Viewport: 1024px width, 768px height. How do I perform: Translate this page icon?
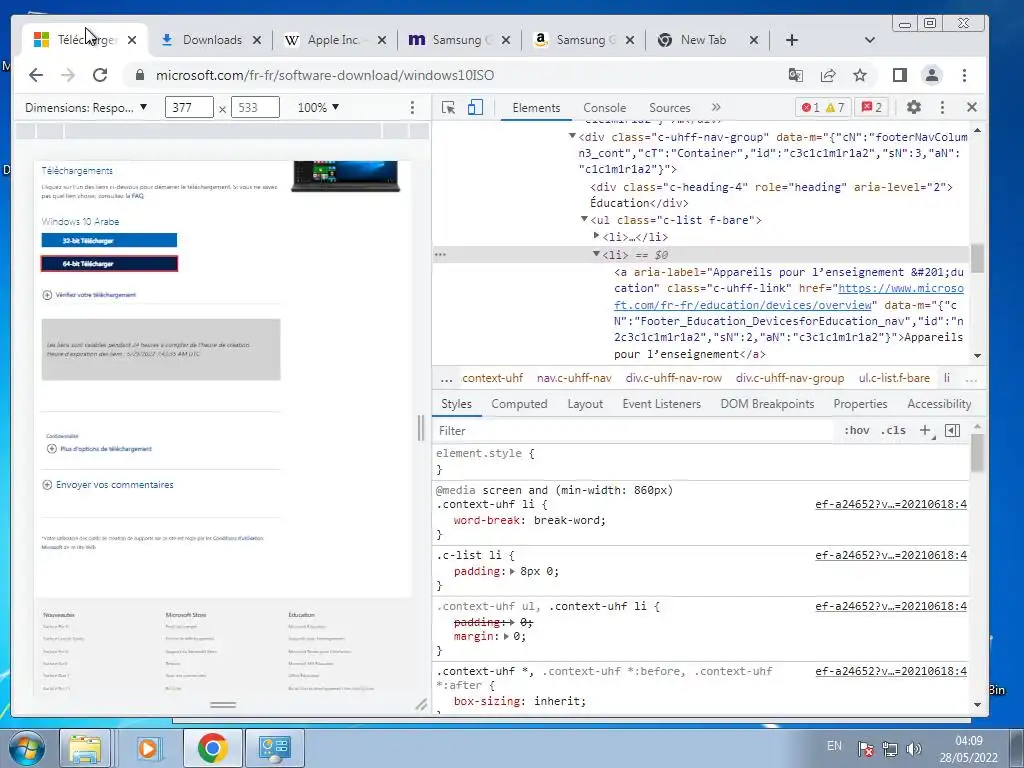(x=795, y=75)
